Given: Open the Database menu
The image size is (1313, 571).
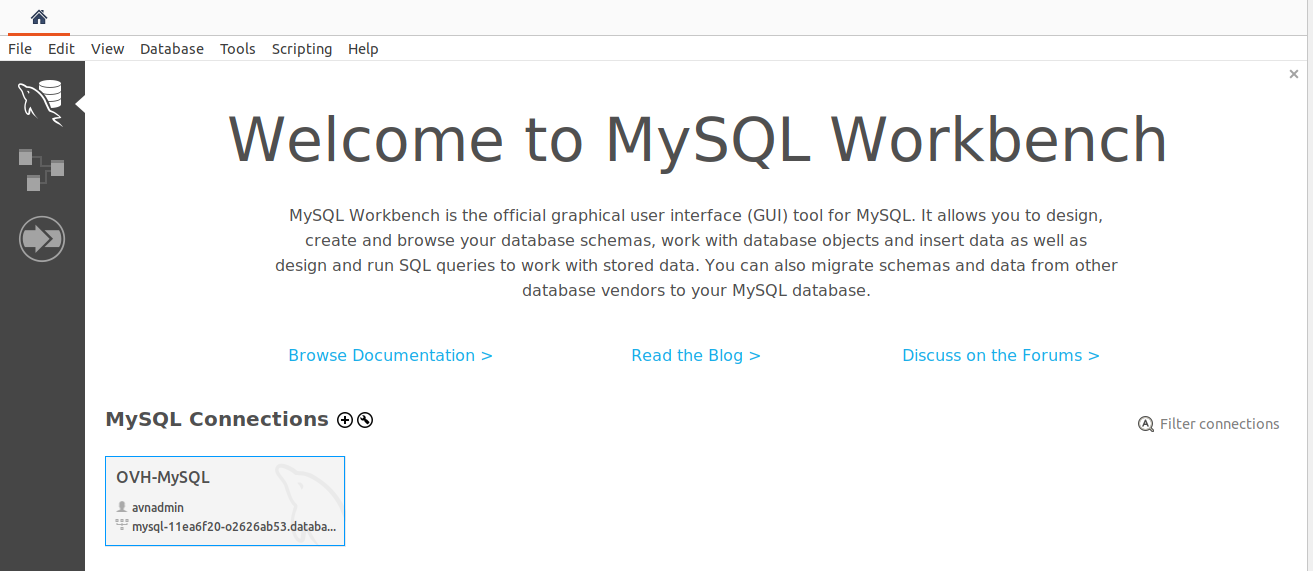Looking at the screenshot, I should [171, 49].
